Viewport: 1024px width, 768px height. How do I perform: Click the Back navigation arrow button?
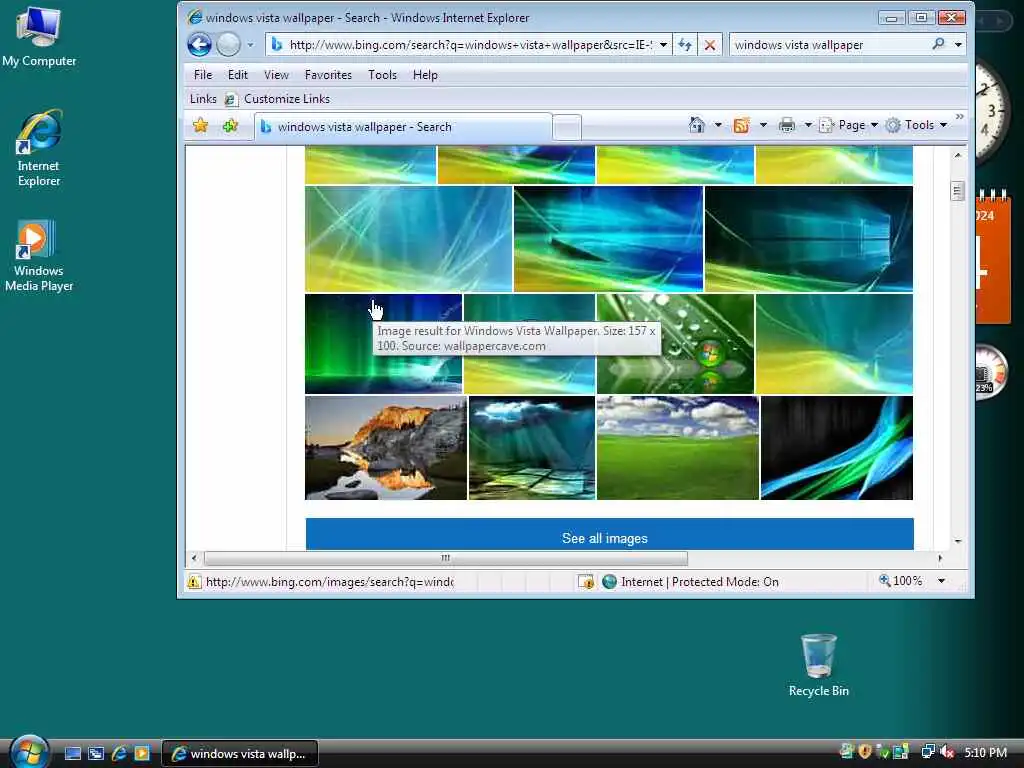pos(199,44)
